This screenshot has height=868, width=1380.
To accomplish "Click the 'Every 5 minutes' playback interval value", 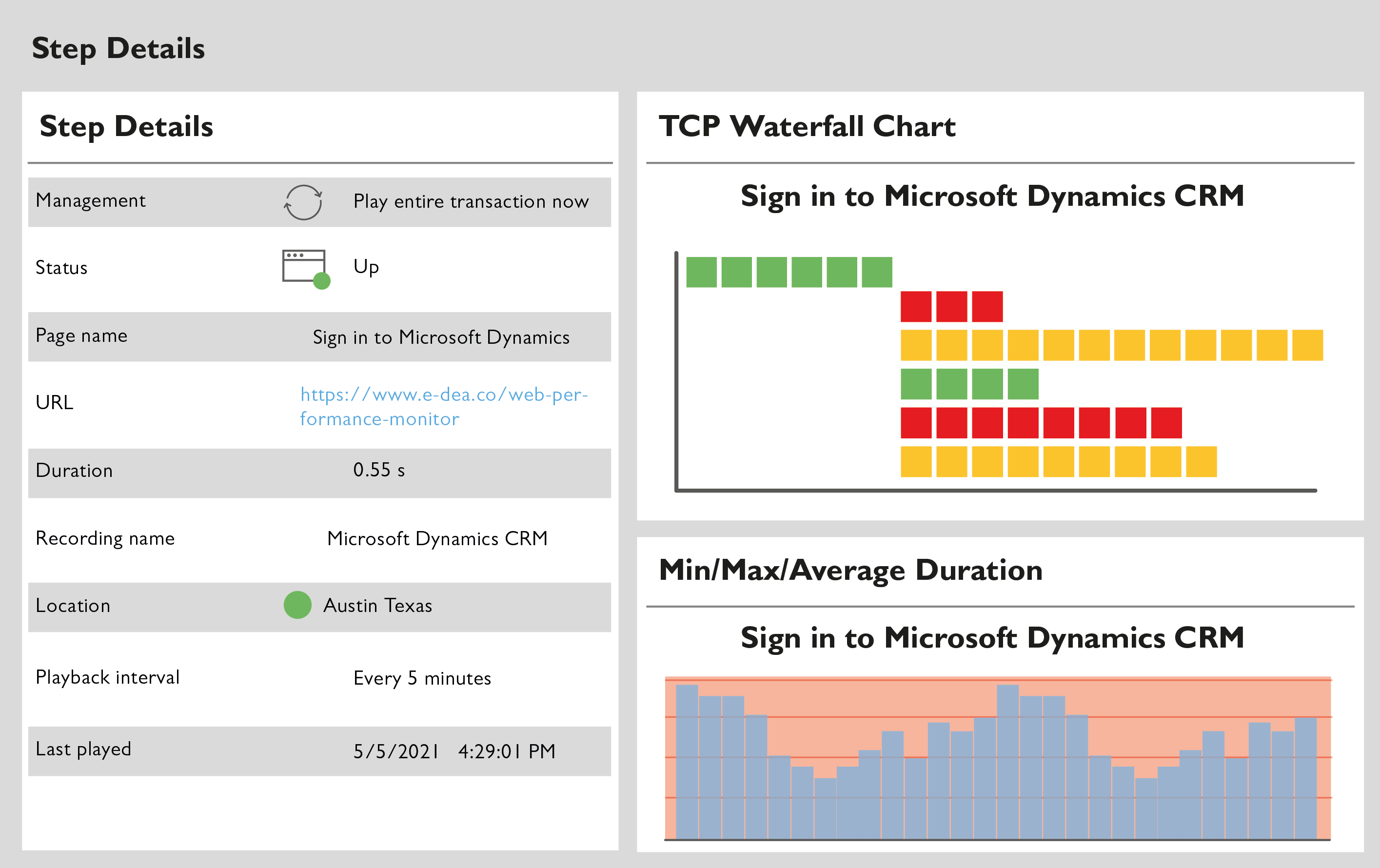I will click(x=422, y=678).
